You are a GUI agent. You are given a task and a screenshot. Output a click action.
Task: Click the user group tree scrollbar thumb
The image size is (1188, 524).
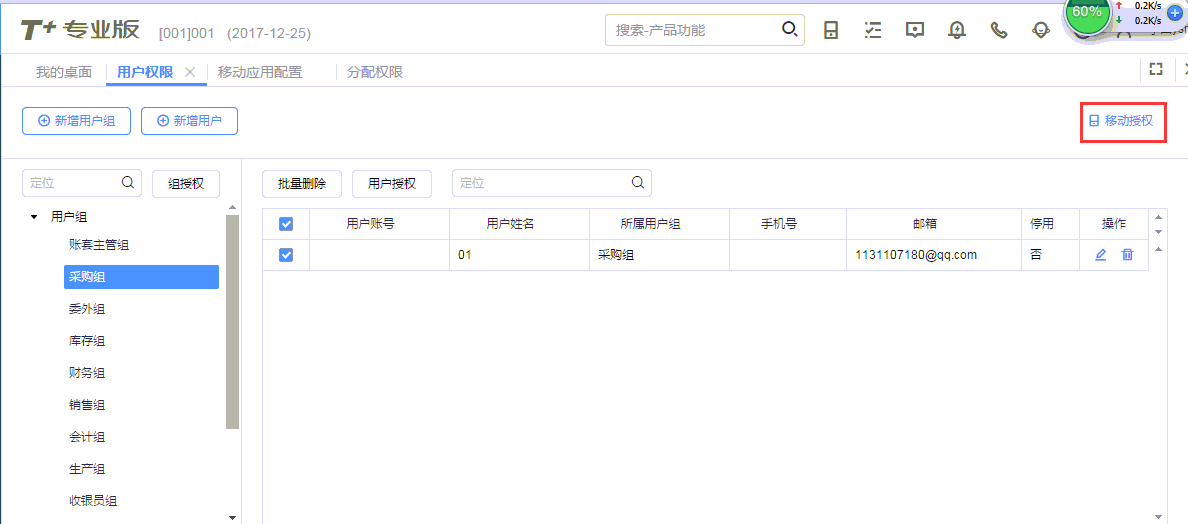[x=233, y=322]
